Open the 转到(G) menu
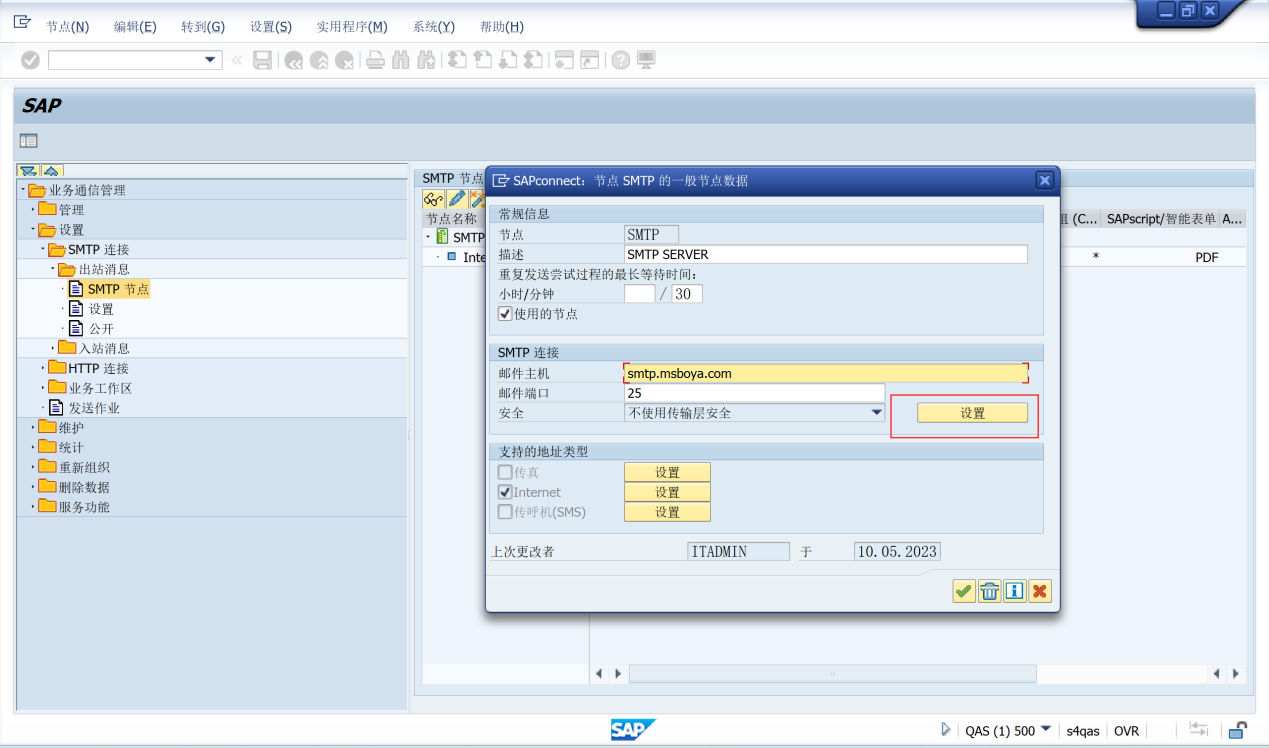 (x=203, y=27)
